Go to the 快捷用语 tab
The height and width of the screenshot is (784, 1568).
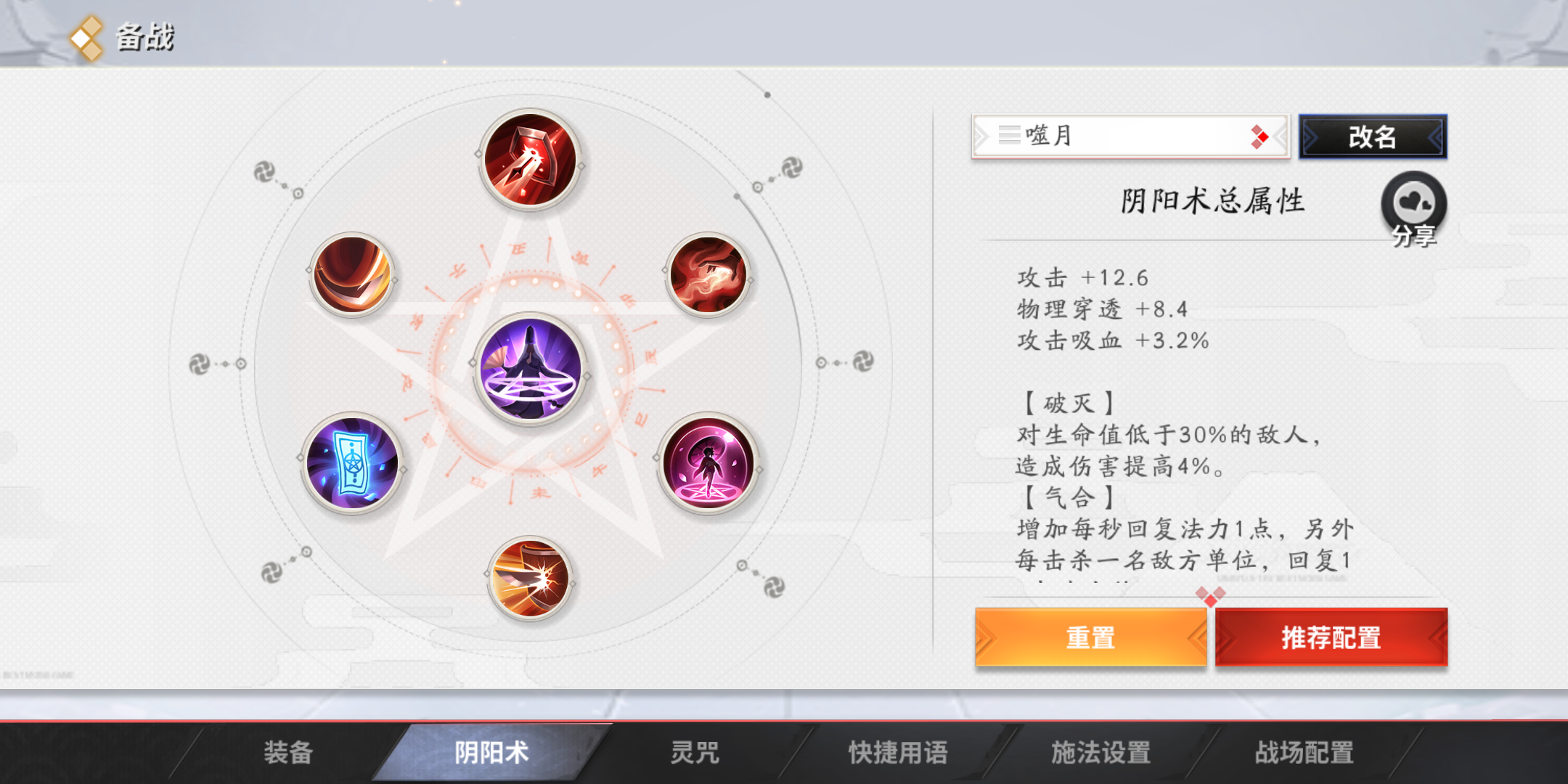(898, 752)
